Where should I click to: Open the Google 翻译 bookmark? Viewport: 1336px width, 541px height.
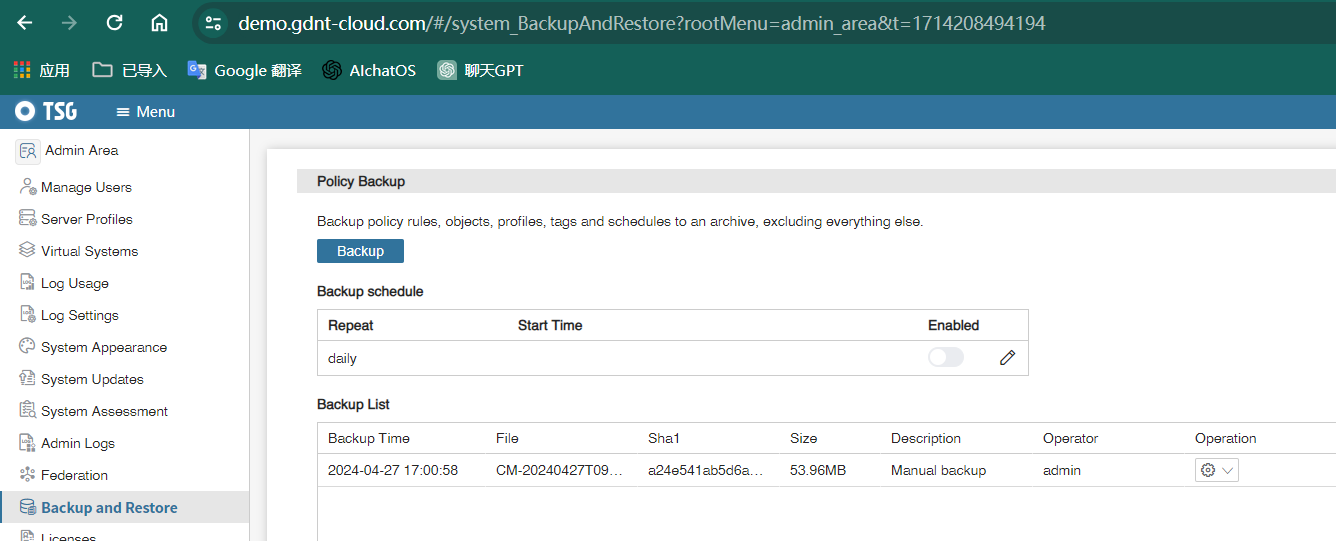coord(244,70)
